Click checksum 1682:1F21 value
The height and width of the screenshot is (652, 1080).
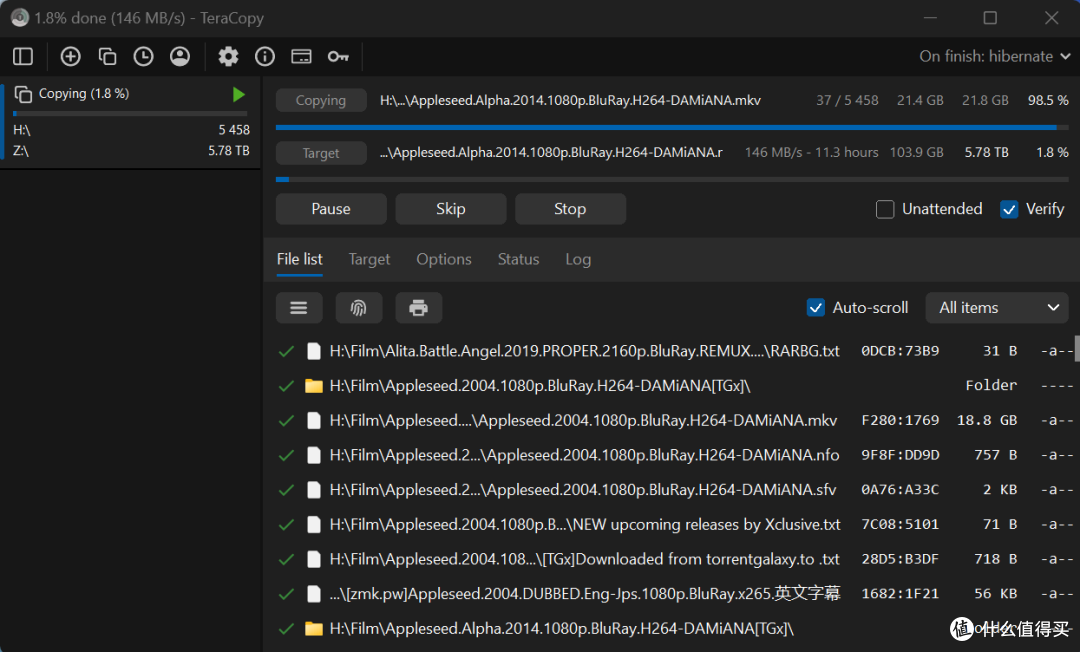point(900,593)
